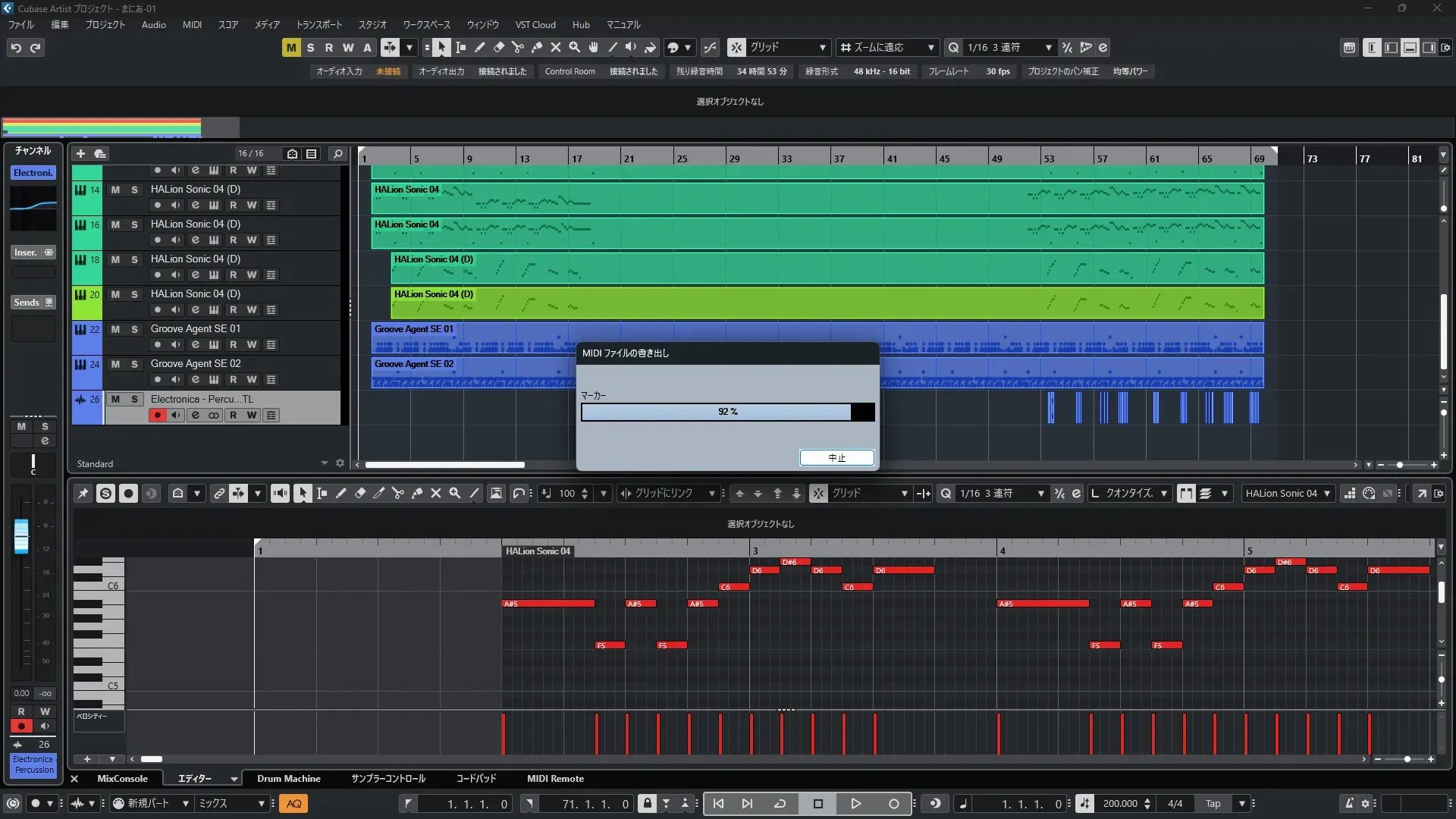Select the Scissors split tool in the main toolbar

(518, 47)
